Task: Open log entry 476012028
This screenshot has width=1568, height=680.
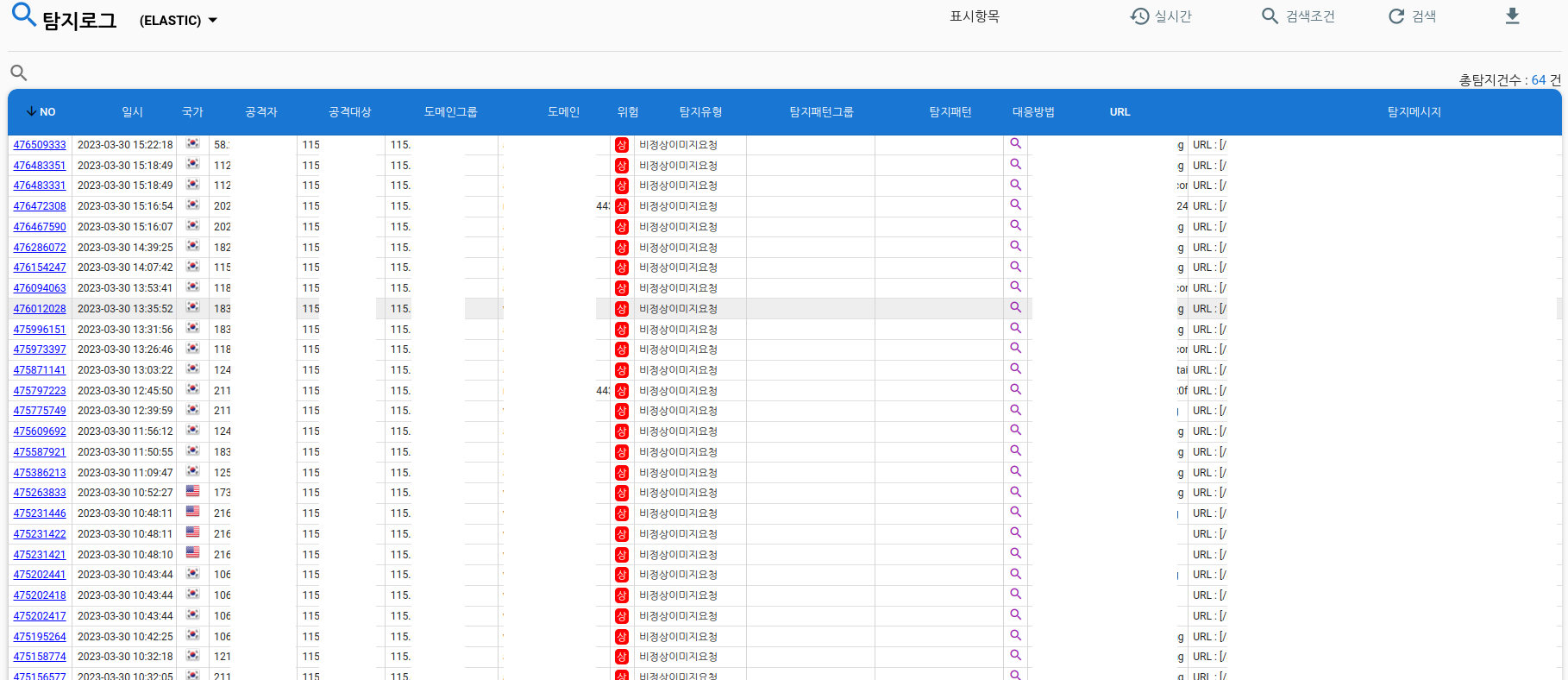Action: tap(40, 309)
